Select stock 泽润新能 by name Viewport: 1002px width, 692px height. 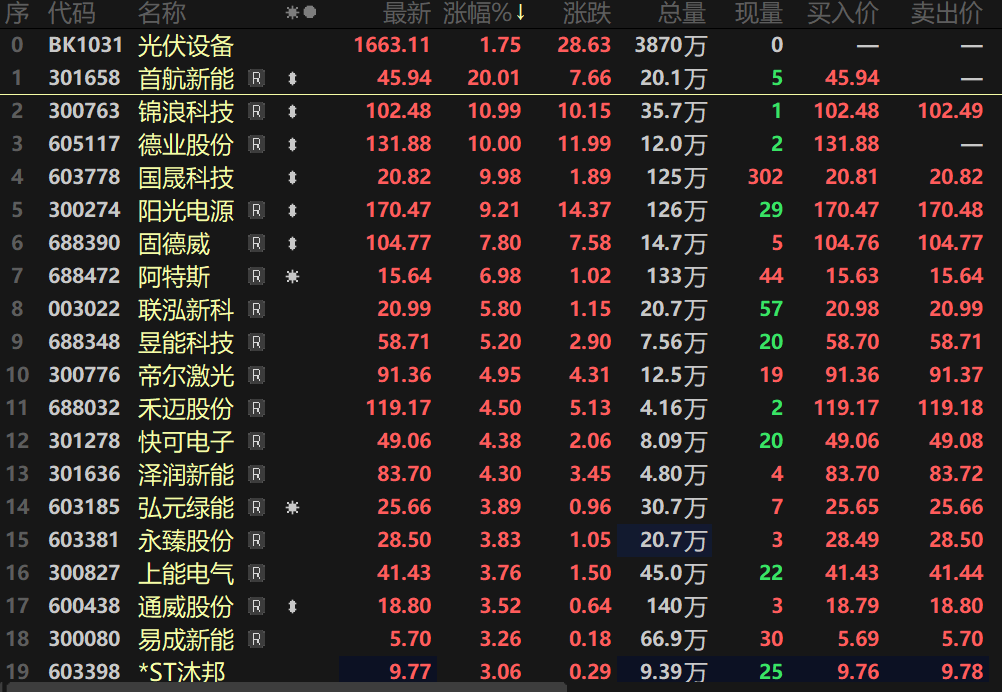pos(186,474)
